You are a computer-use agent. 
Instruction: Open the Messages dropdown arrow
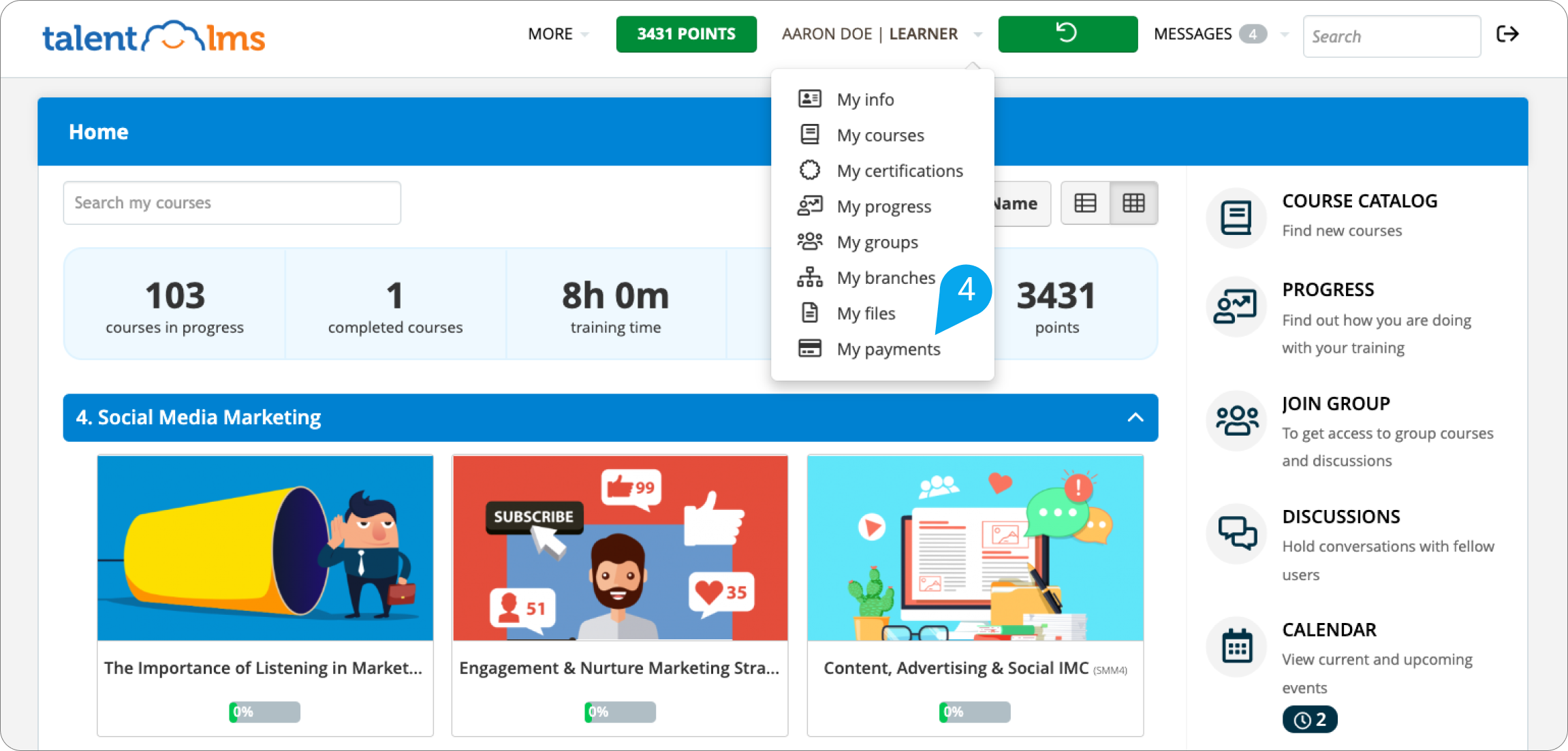[1285, 35]
